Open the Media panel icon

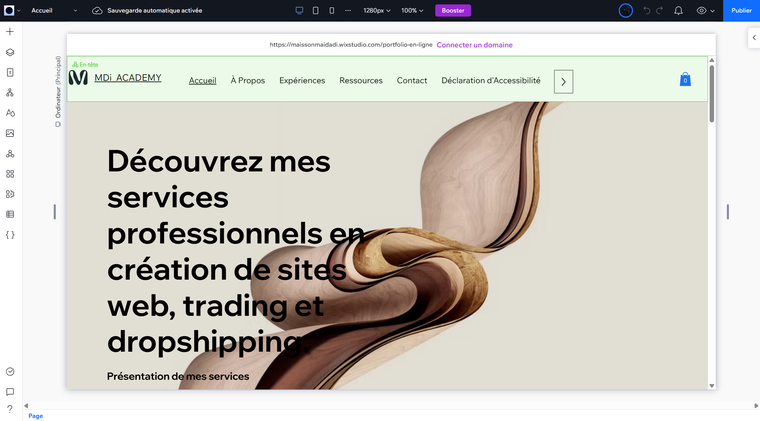pyautogui.click(x=10, y=133)
